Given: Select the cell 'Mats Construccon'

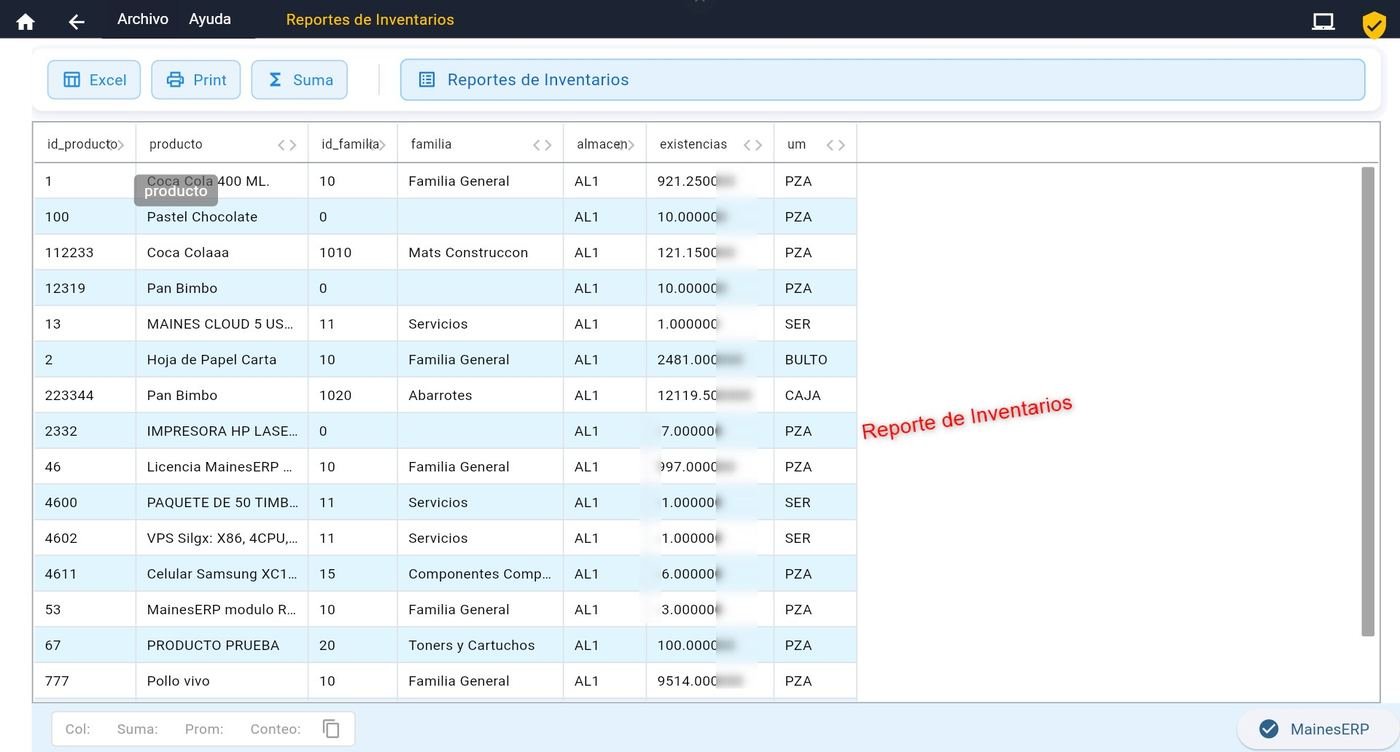Looking at the screenshot, I should pos(480,253).
